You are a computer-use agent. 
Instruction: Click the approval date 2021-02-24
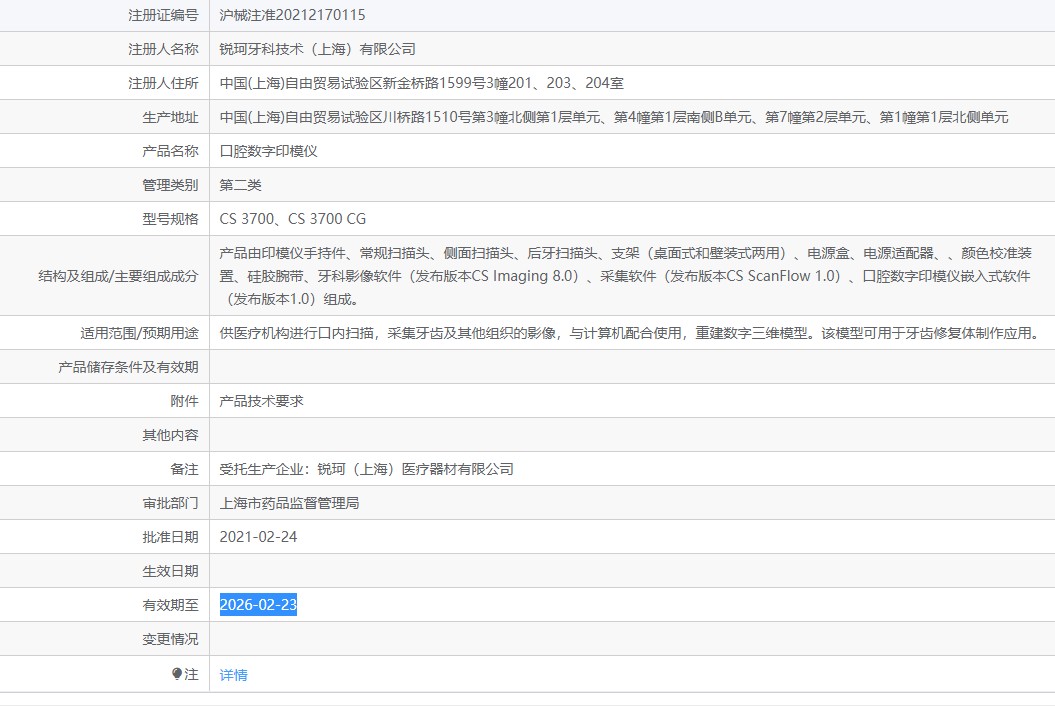[258, 537]
